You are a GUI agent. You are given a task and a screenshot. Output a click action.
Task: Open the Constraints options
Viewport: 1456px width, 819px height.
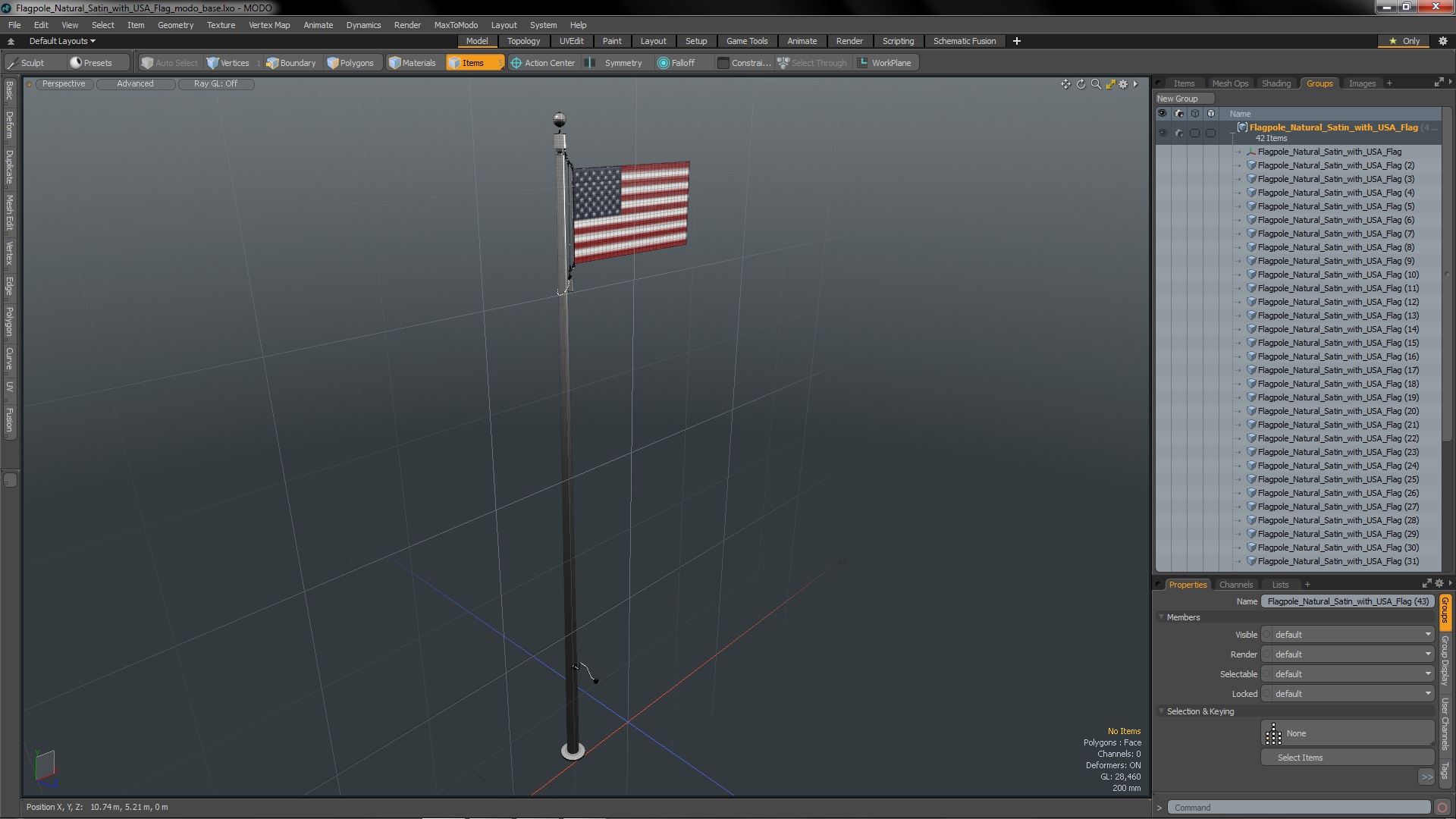[x=744, y=63]
